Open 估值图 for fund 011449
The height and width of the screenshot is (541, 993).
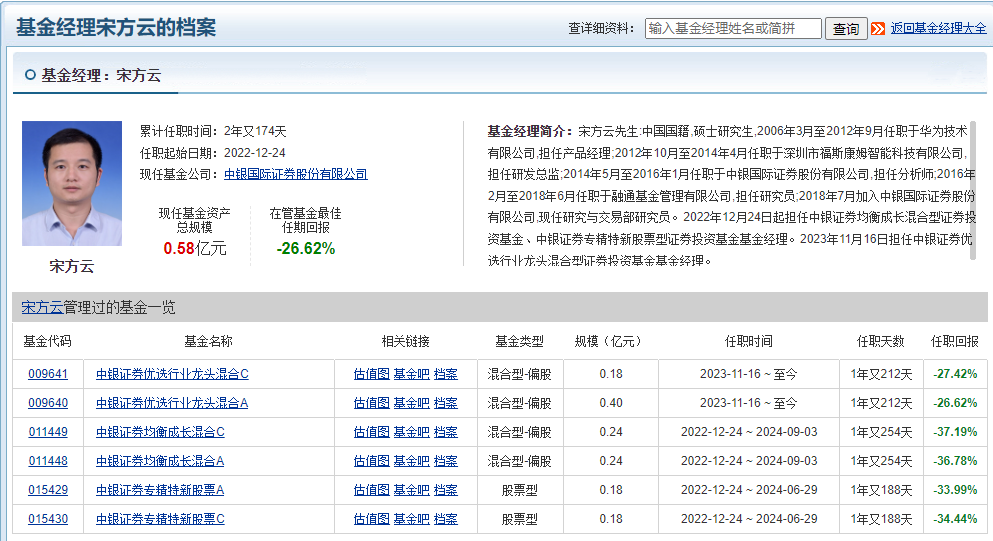pos(371,432)
